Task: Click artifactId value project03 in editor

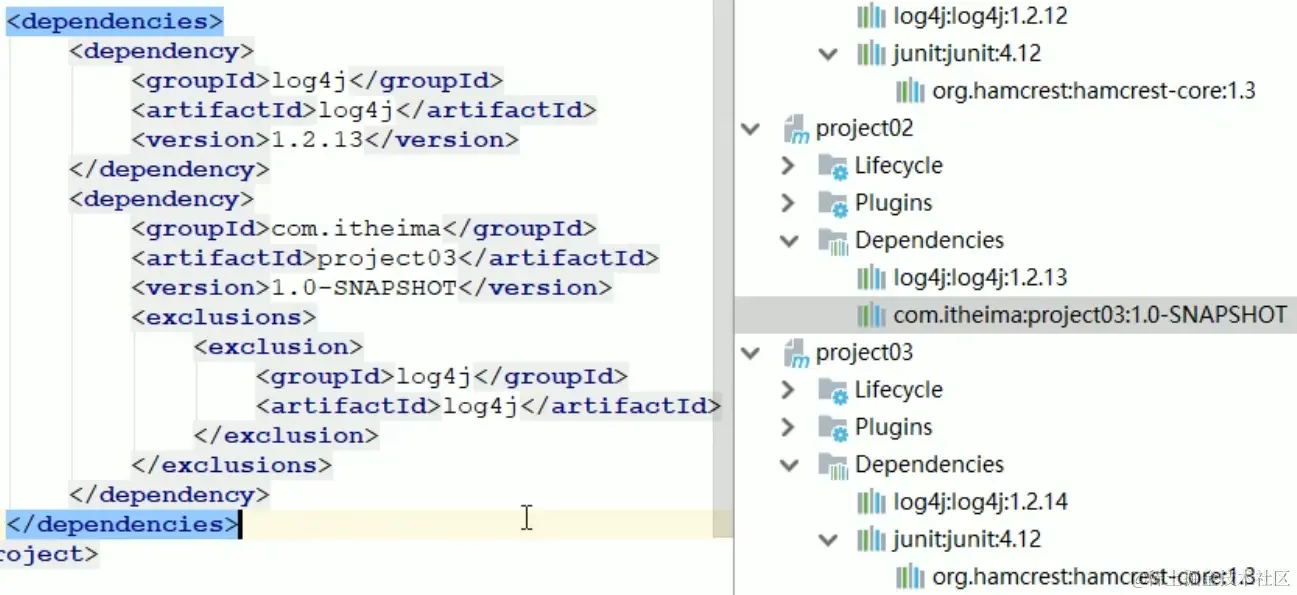Action: [387, 259]
